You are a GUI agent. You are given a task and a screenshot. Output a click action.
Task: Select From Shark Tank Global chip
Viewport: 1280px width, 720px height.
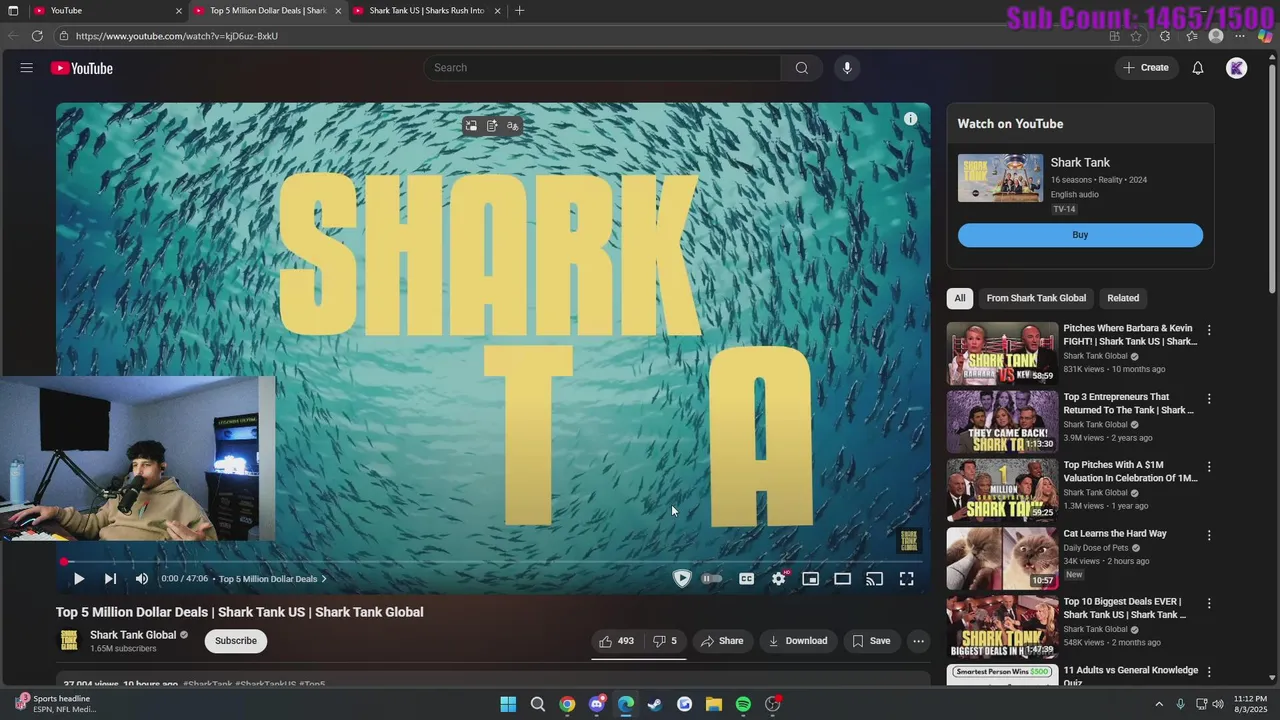tap(1036, 298)
